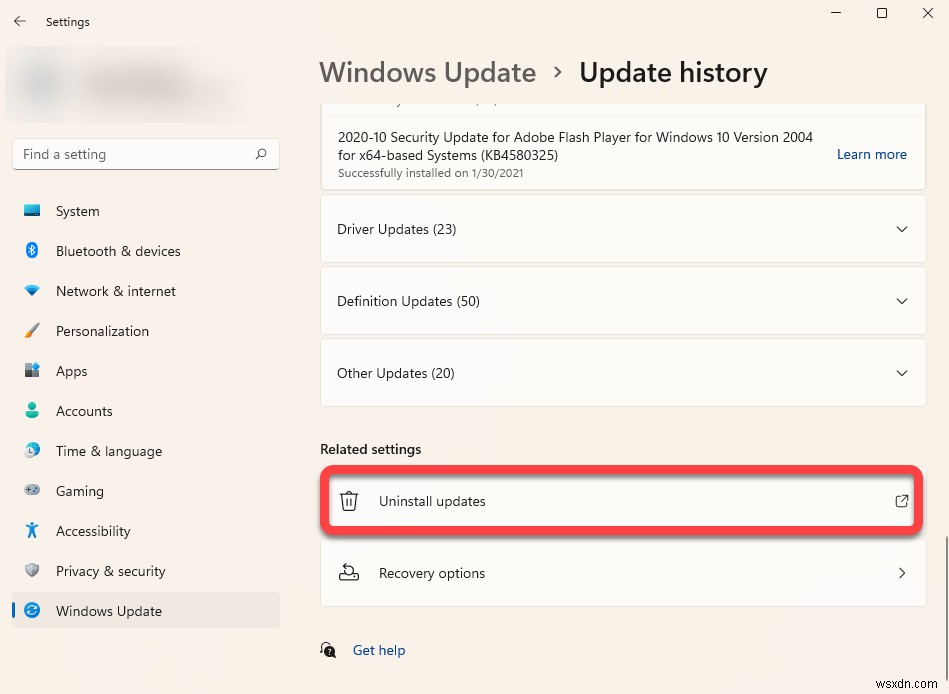The image size is (949, 694).
Task: Select the Accounts icon
Action: (33, 411)
